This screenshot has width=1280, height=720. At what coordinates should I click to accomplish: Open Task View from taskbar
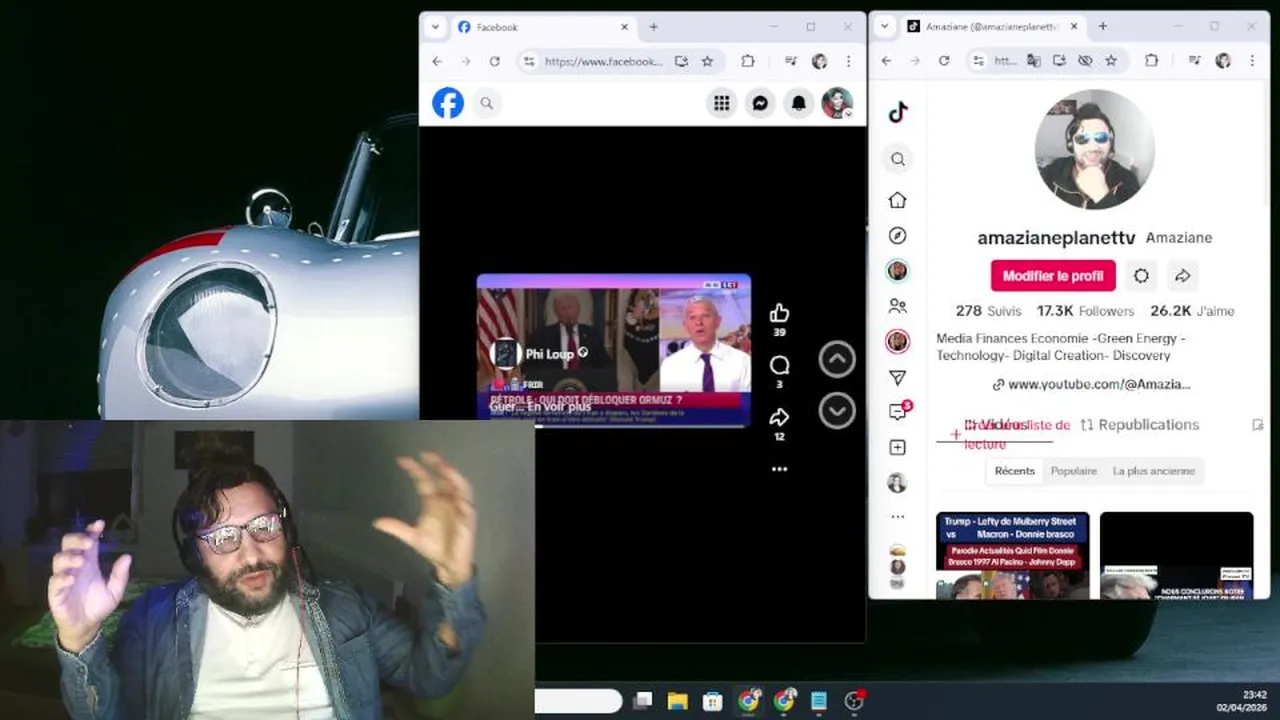(642, 701)
